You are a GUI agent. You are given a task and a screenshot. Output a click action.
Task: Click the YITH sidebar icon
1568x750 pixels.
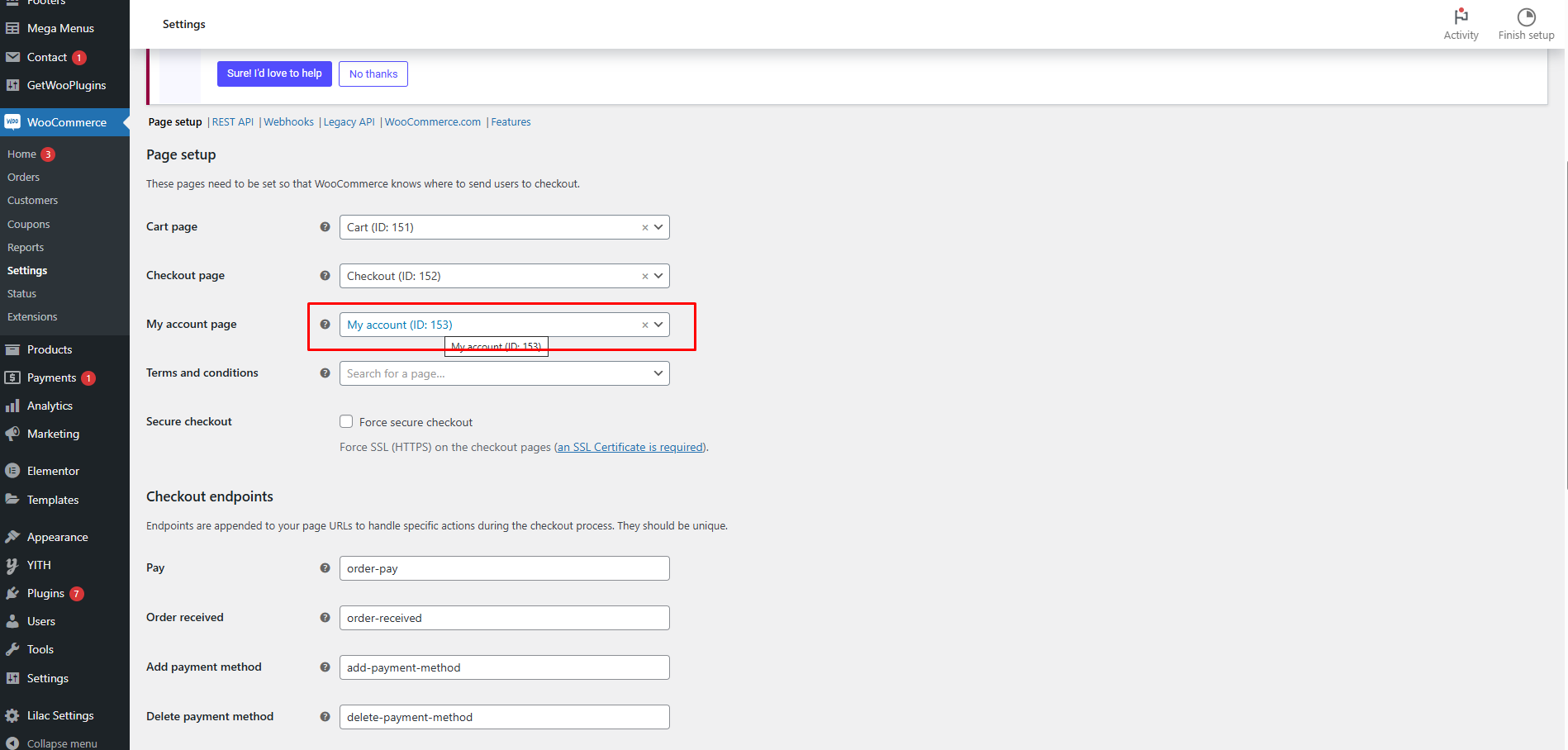[x=12, y=565]
